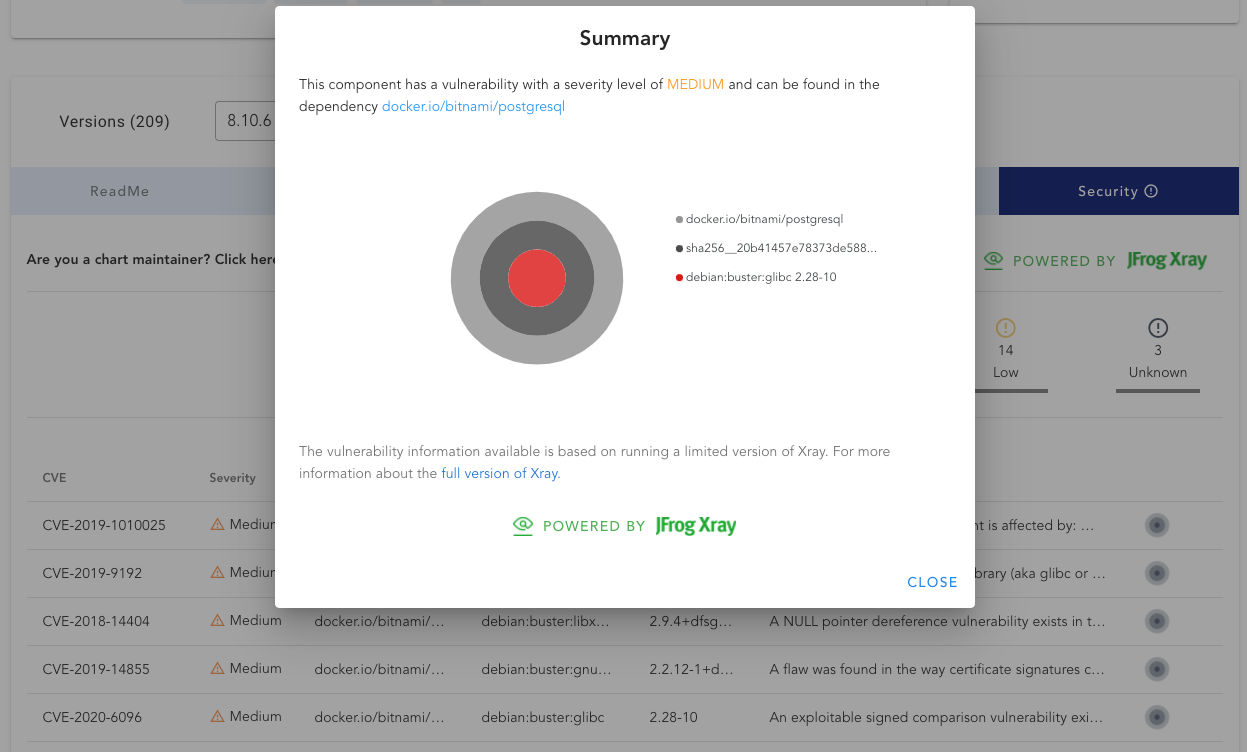Screen dimensions: 1247x752
Task: Switch to the ReadMe tab
Action: 120,191
